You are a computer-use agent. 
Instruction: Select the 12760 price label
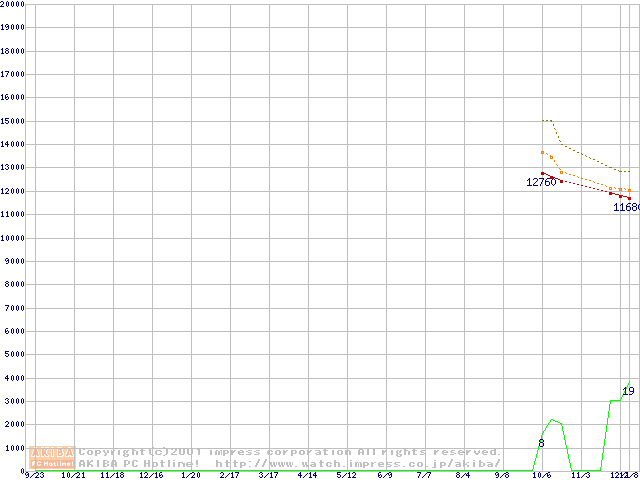pyautogui.click(x=541, y=182)
